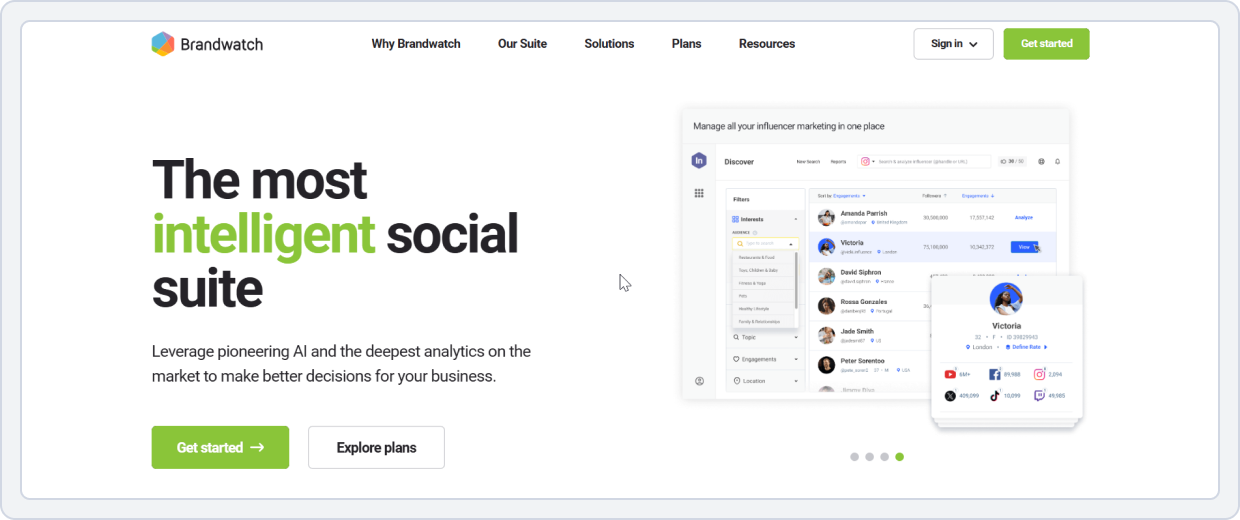The width and height of the screenshot is (1240, 520).
Task: Click the TikTok icon on Victoria's card
Action: (x=995, y=396)
